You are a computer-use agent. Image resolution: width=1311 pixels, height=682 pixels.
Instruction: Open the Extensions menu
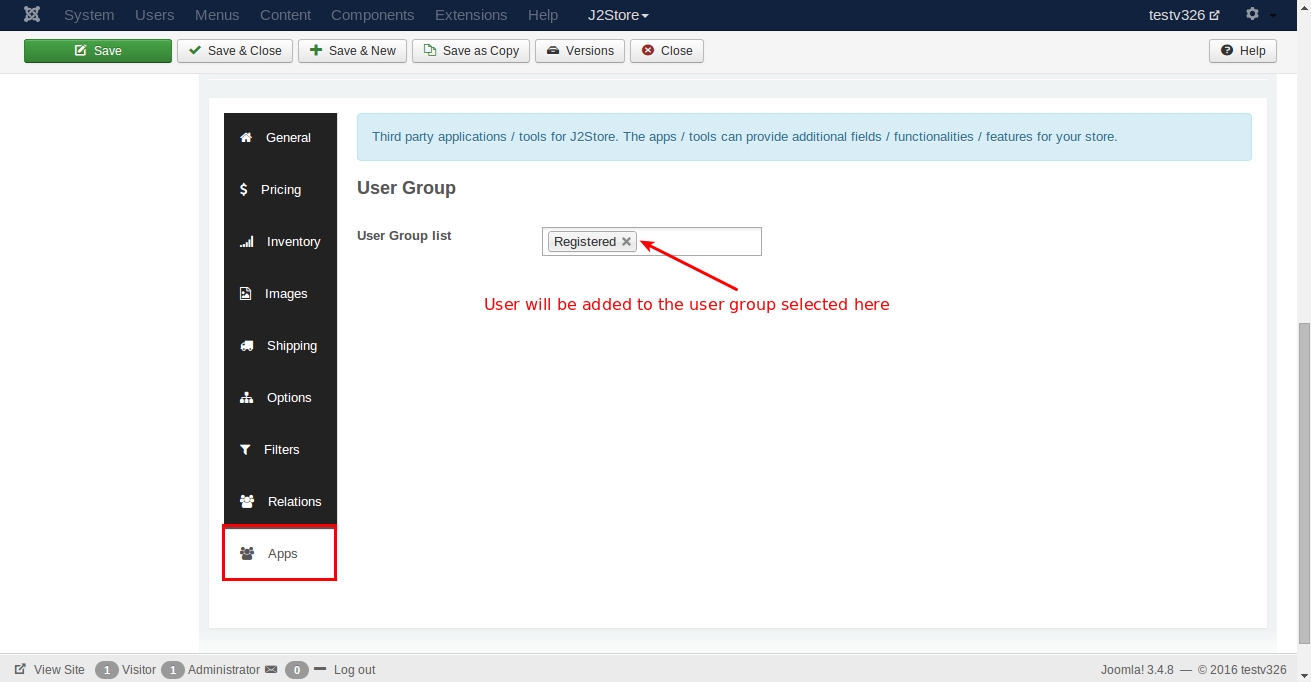tap(470, 15)
